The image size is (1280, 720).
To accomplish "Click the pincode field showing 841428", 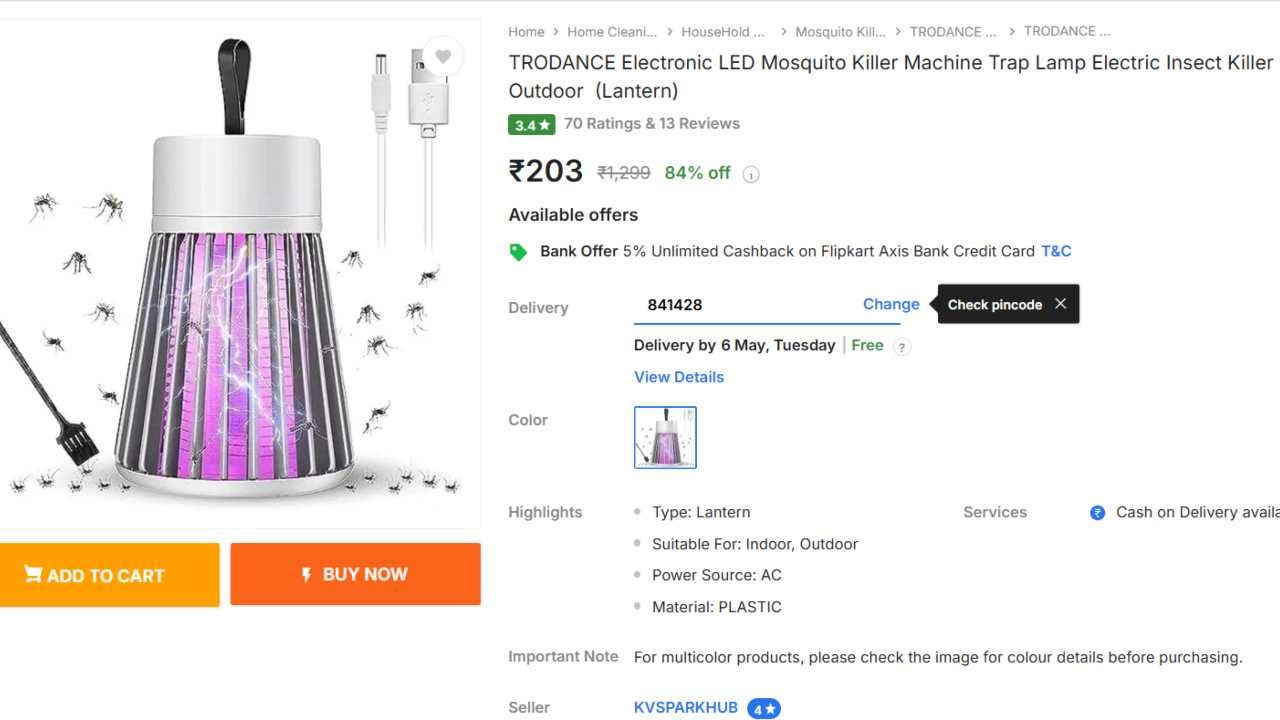I will click(740, 305).
